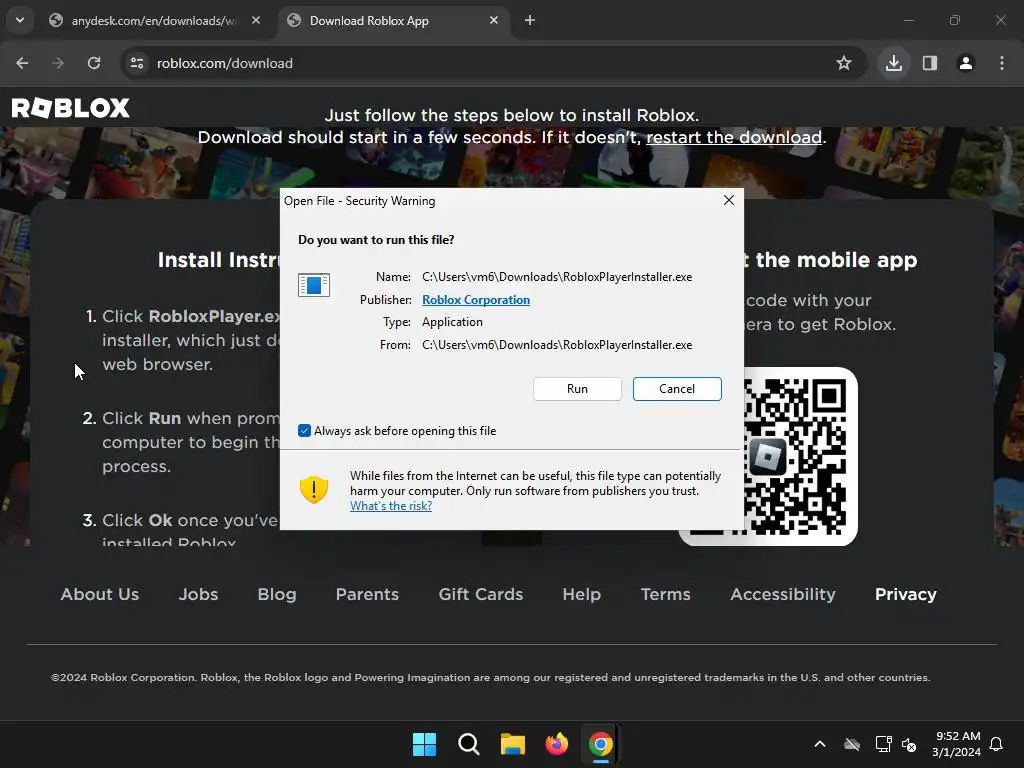Open a new tab with the plus button
Viewport: 1024px width, 768px height.
(x=530, y=20)
